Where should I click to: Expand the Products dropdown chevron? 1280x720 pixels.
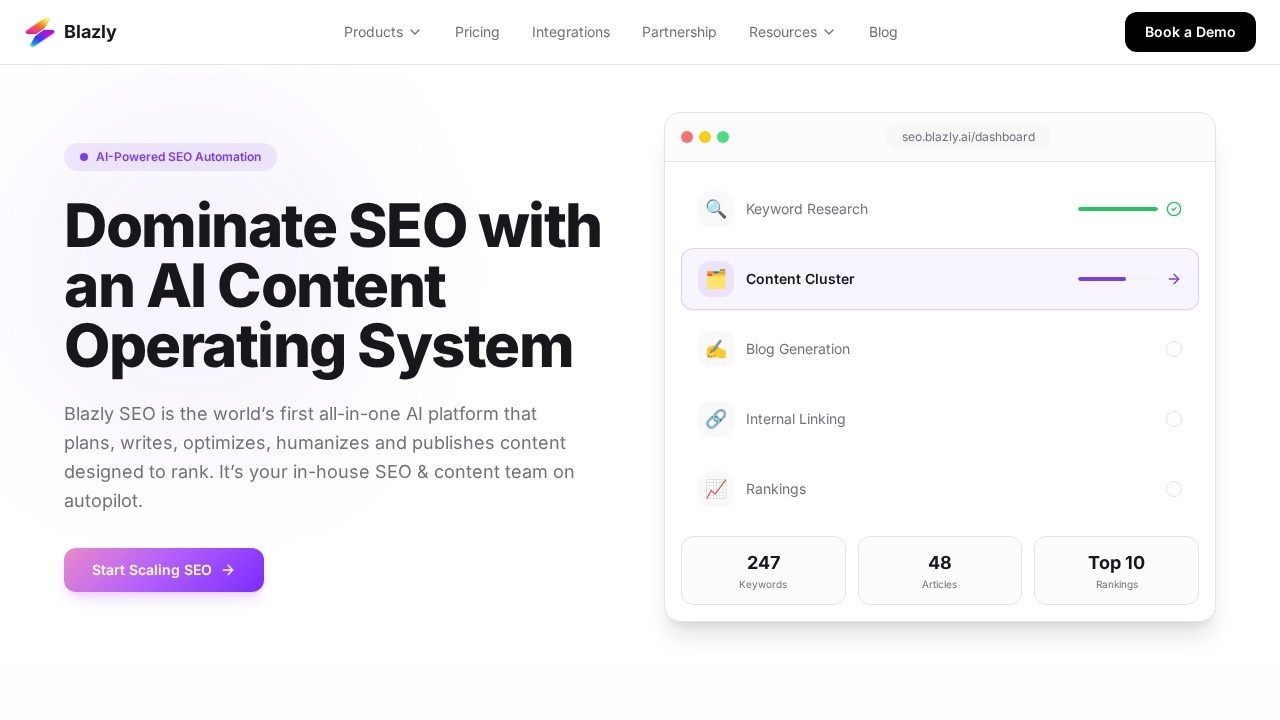click(x=415, y=32)
